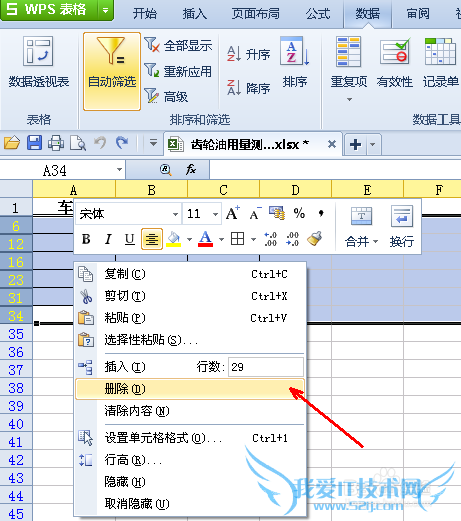Switch to the 审阅 ribbon tab
The width and height of the screenshot is (461, 521).
tap(418, 13)
